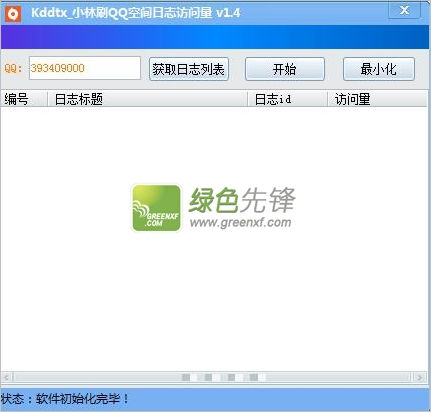The width and height of the screenshot is (431, 412).
Task: Select the 日志id column header
Action: 288,99
